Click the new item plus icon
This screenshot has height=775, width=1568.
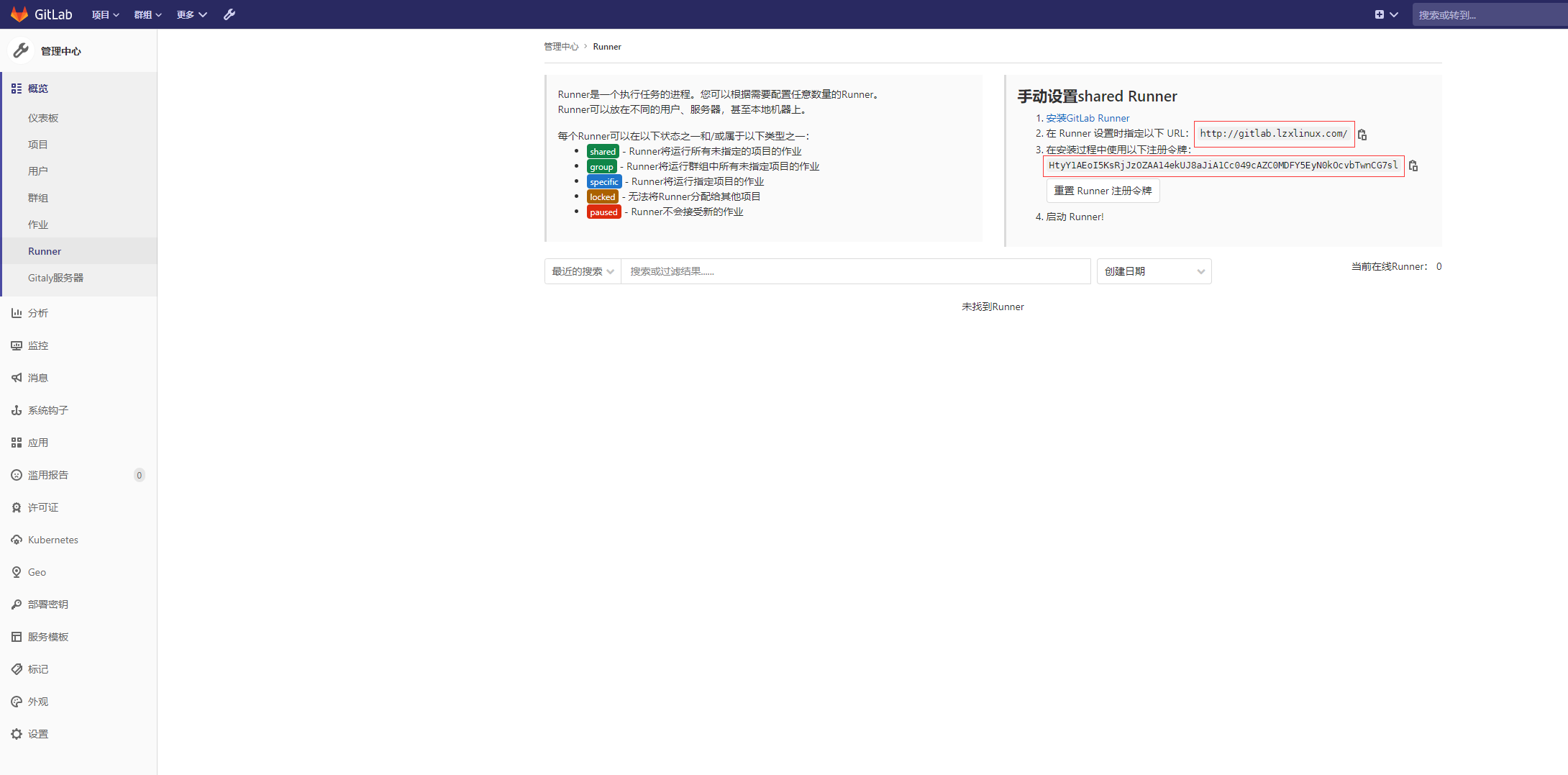[x=1380, y=14]
